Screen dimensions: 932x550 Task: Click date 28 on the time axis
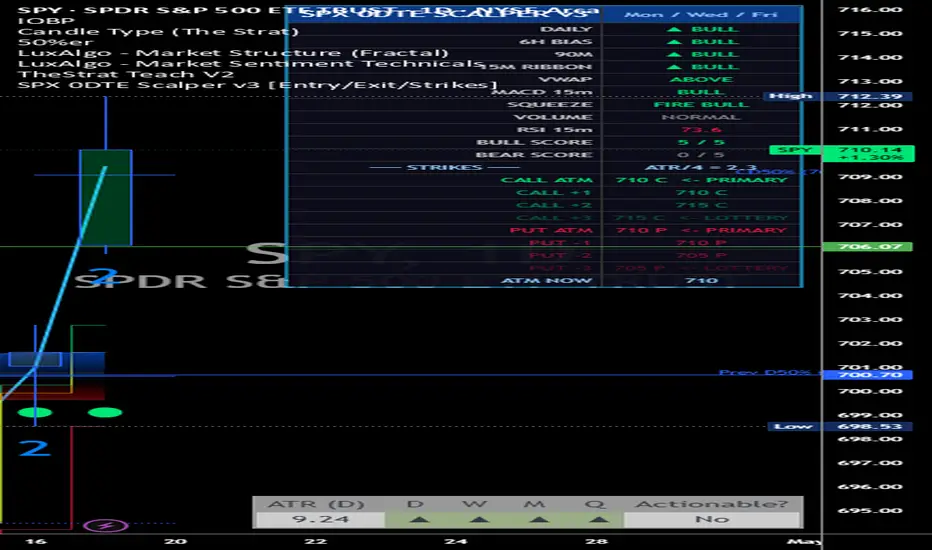596,541
